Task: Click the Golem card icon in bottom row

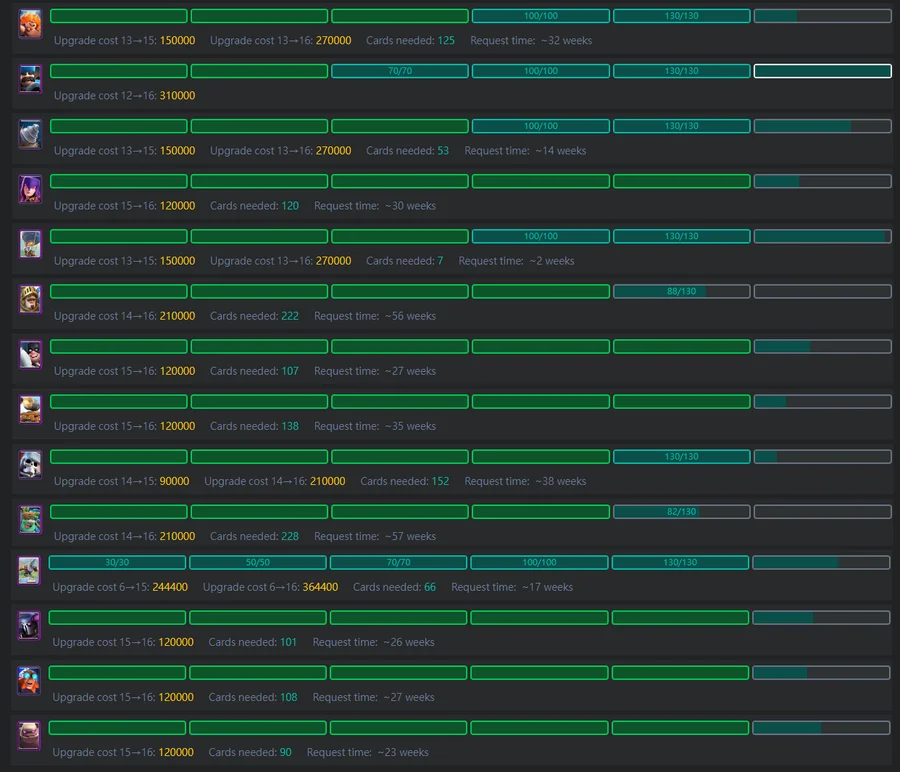Action: pyautogui.click(x=29, y=735)
